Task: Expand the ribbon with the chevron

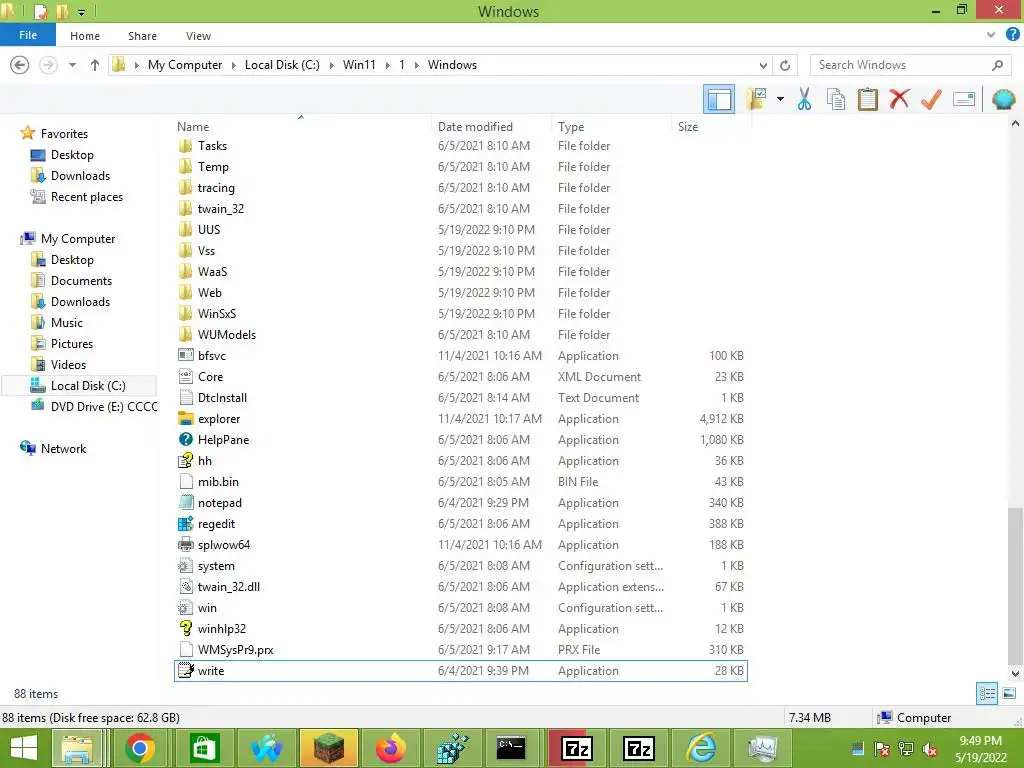Action: [x=991, y=35]
